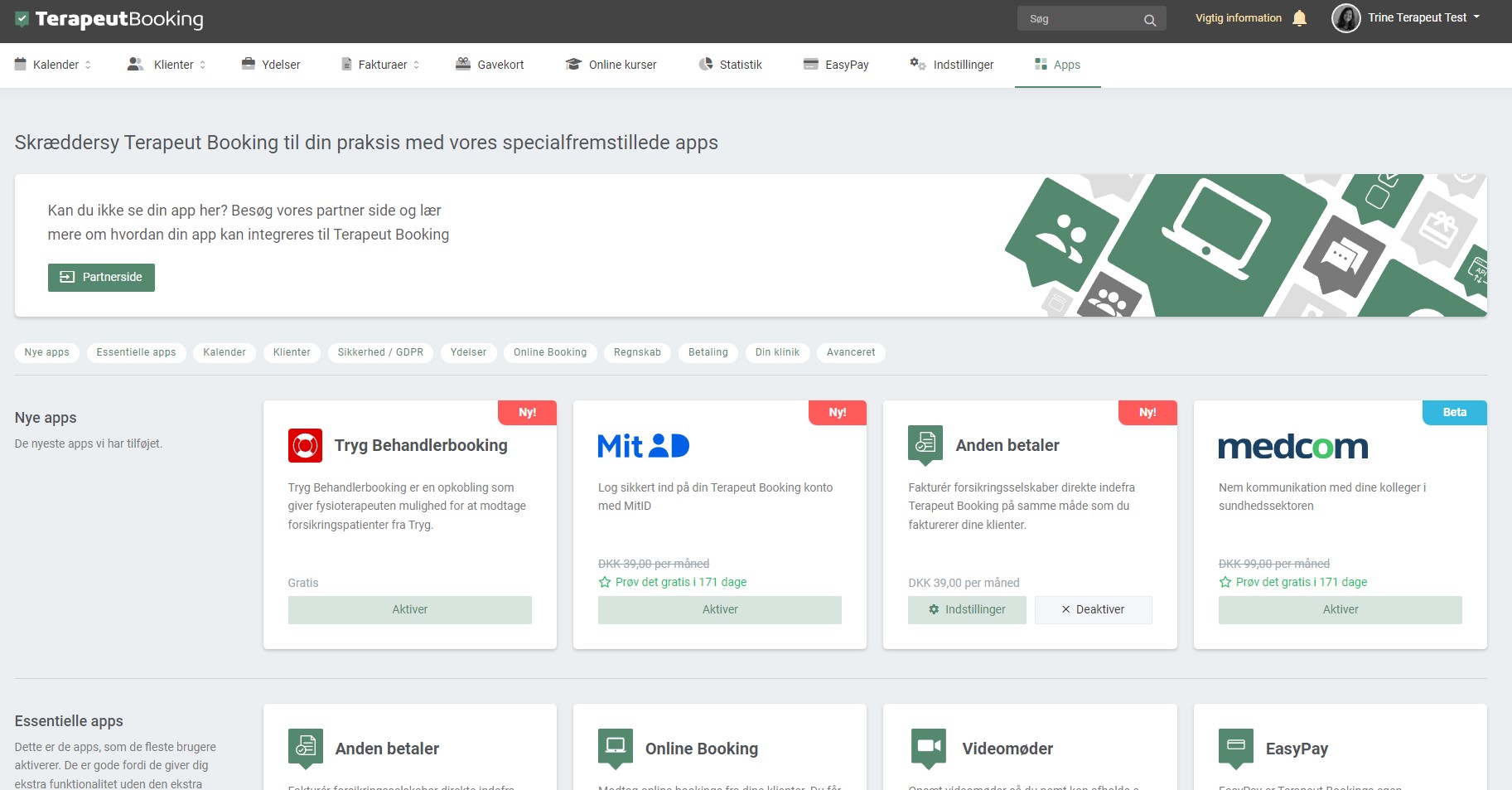
Task: Filter by Nye apps chip
Action: pyautogui.click(x=47, y=352)
